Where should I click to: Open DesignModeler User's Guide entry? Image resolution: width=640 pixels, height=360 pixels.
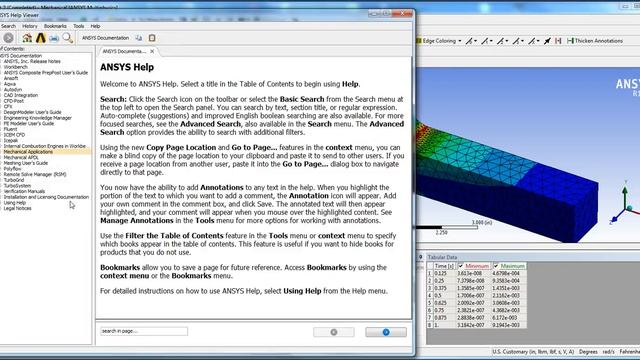pyautogui.click(x=33, y=112)
